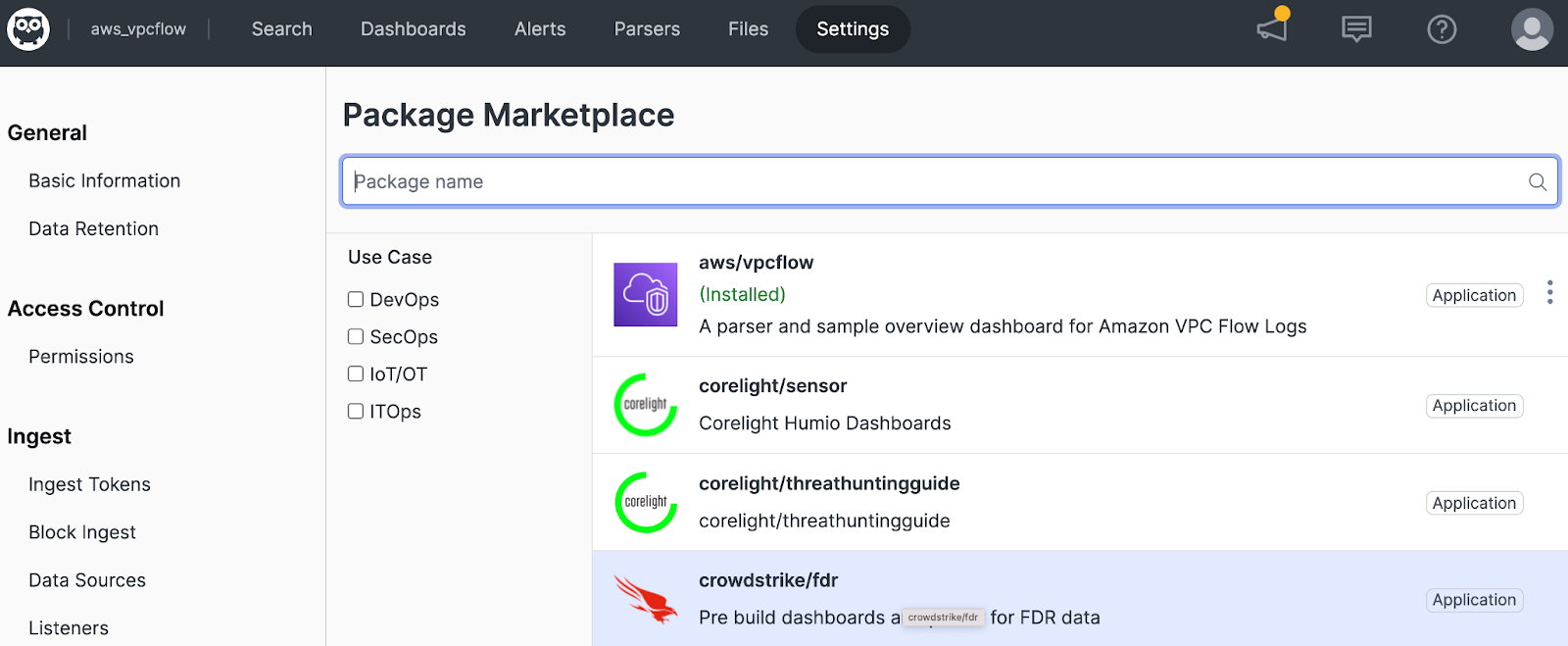Viewport: 1568px width, 646px height.
Task: Click the Package Marketplace heading
Action: (509, 115)
